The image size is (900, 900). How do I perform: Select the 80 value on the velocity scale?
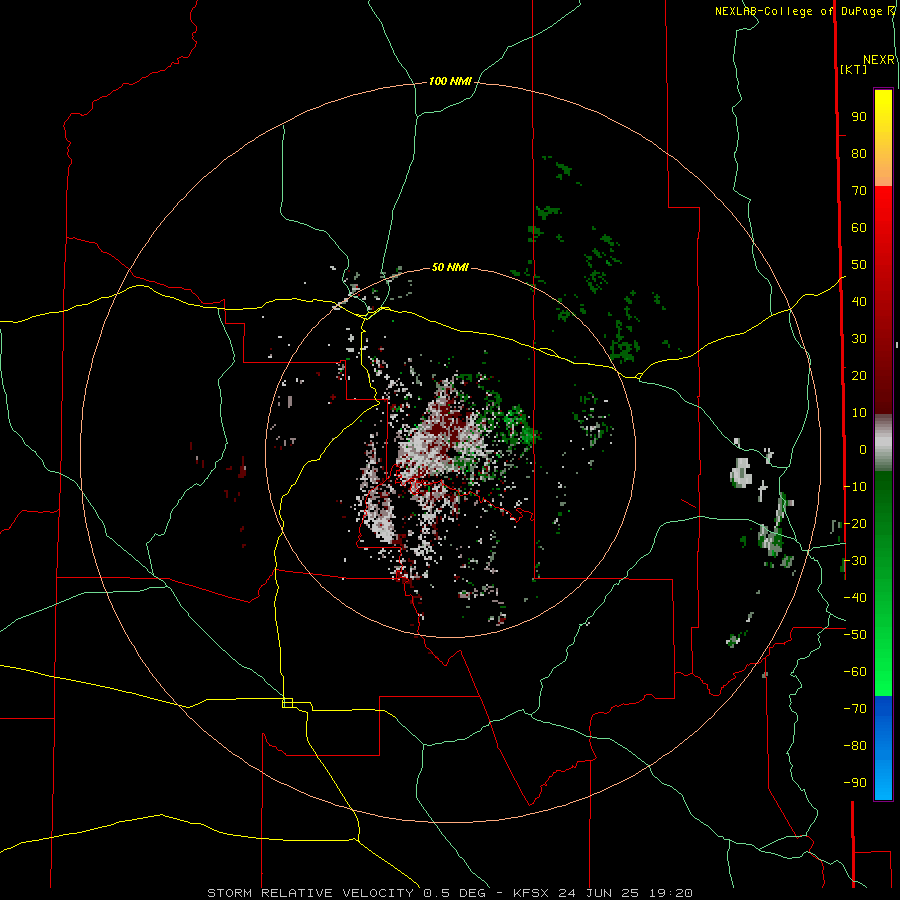[x=859, y=154]
